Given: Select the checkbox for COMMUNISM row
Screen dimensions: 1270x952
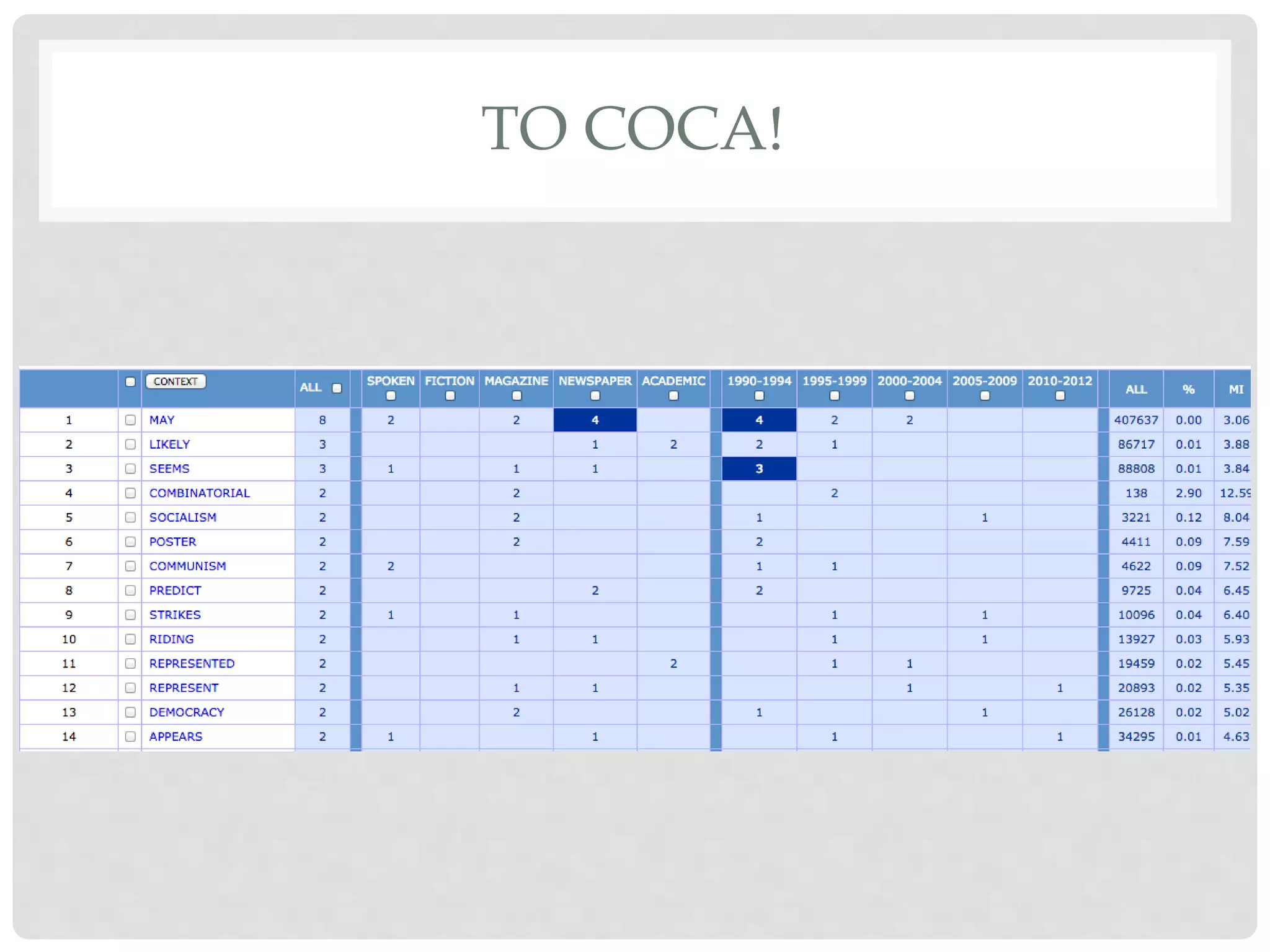Looking at the screenshot, I should coord(130,566).
